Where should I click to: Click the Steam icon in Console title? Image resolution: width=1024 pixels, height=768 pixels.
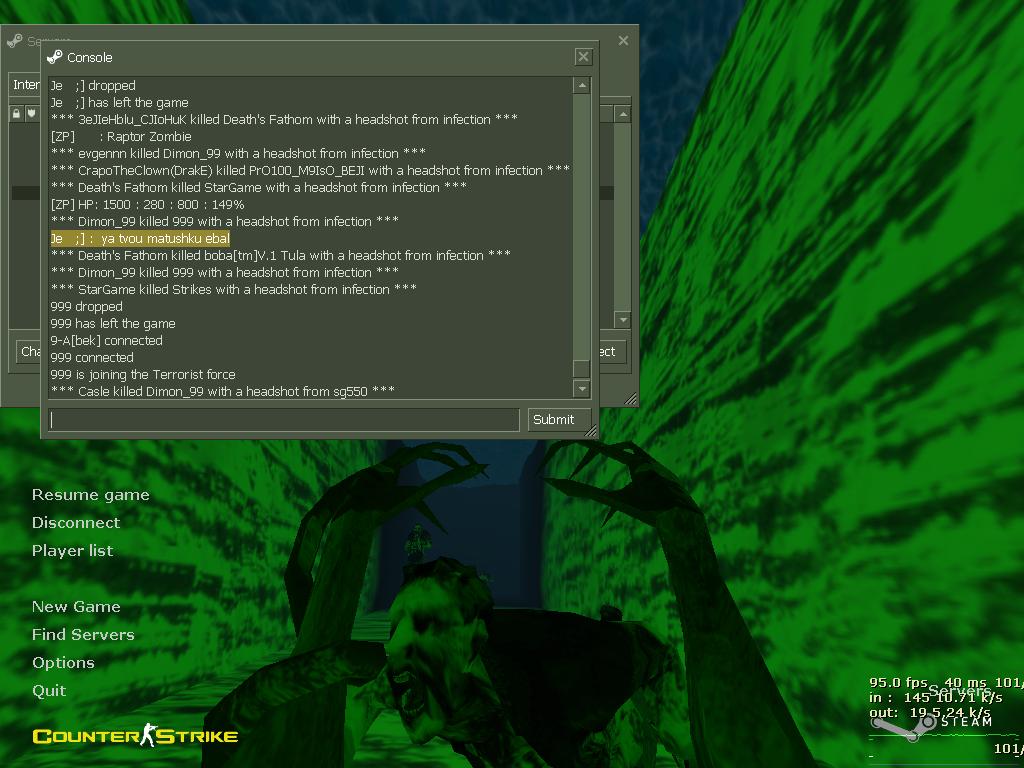(x=55, y=57)
